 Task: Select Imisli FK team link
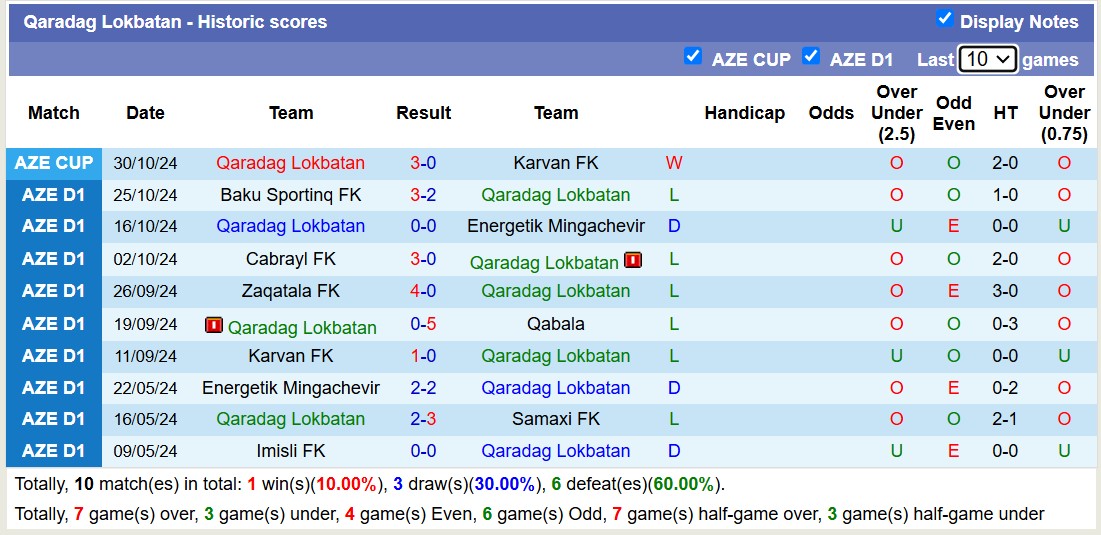click(x=291, y=451)
